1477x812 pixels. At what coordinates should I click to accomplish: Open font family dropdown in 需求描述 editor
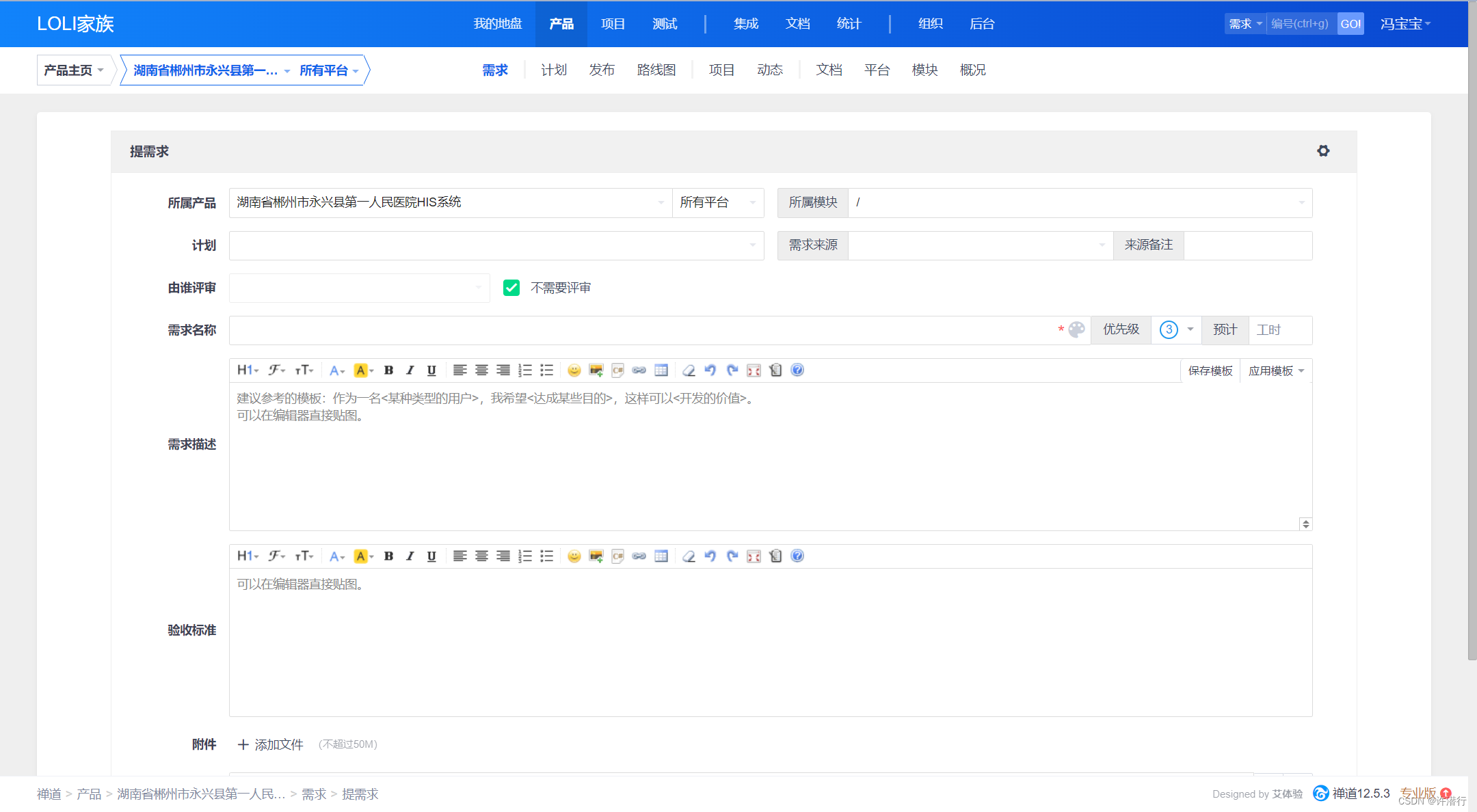pos(276,370)
